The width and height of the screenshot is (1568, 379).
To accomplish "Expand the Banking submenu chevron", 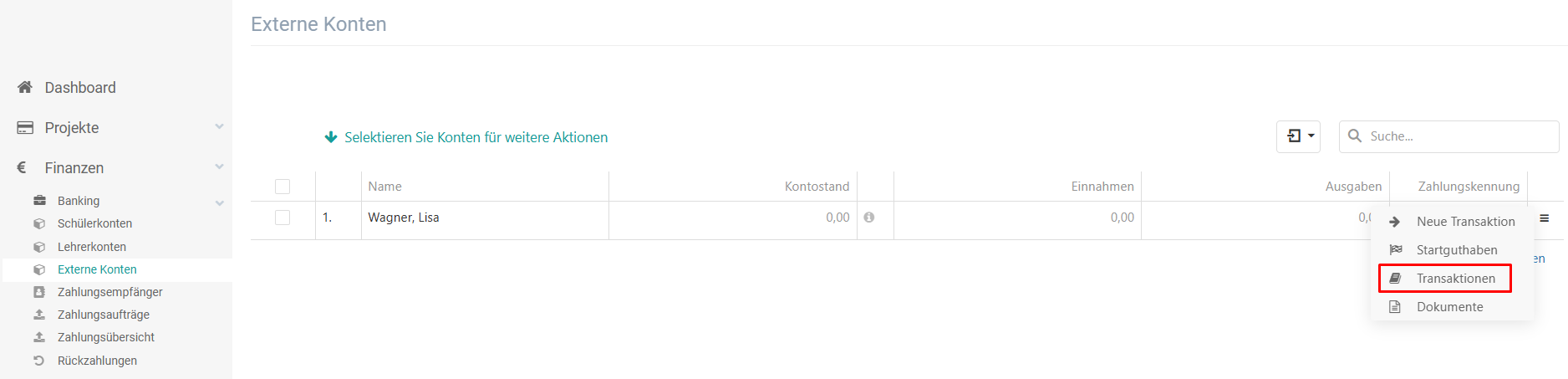I will (219, 202).
